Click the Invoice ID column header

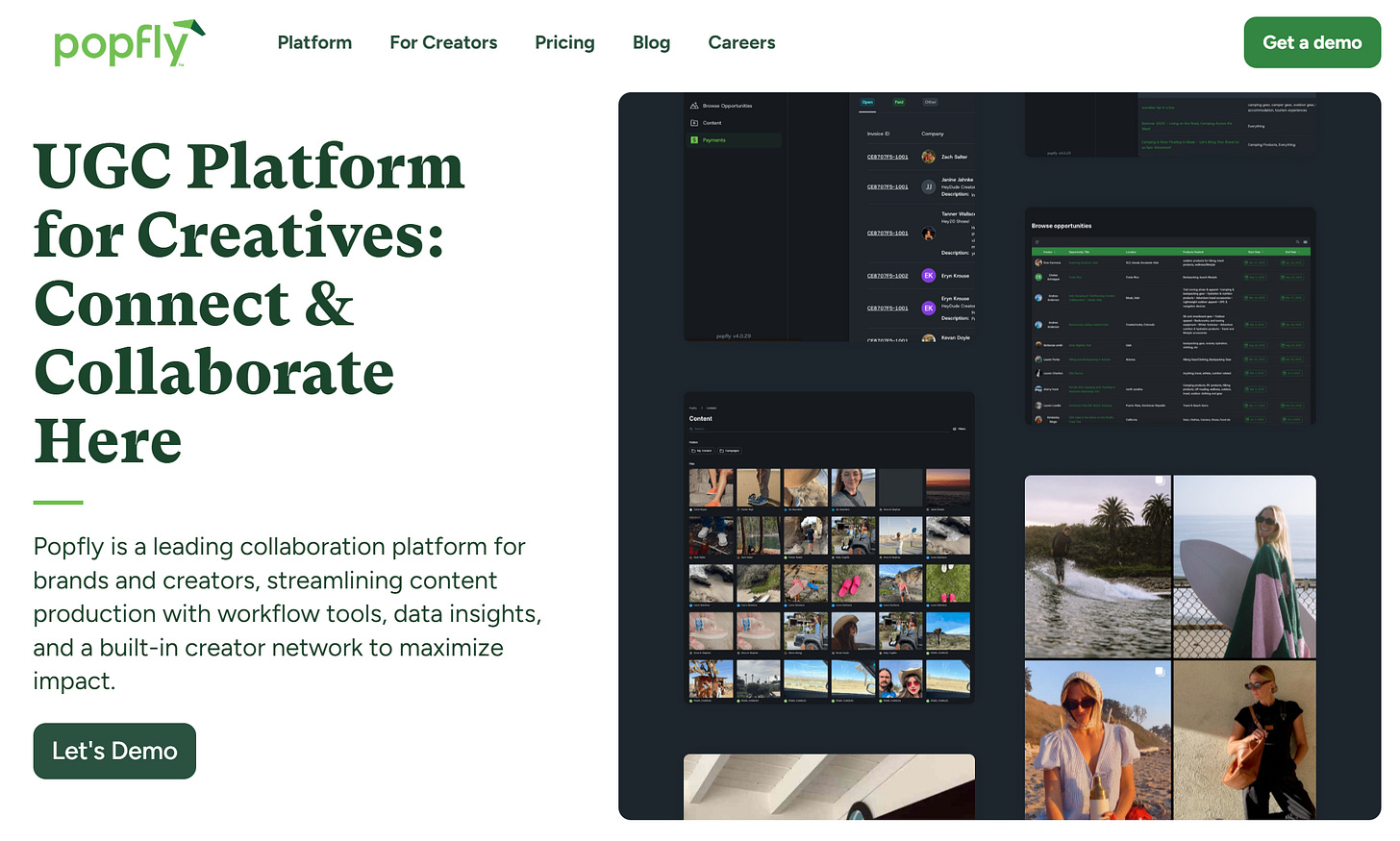(x=878, y=134)
